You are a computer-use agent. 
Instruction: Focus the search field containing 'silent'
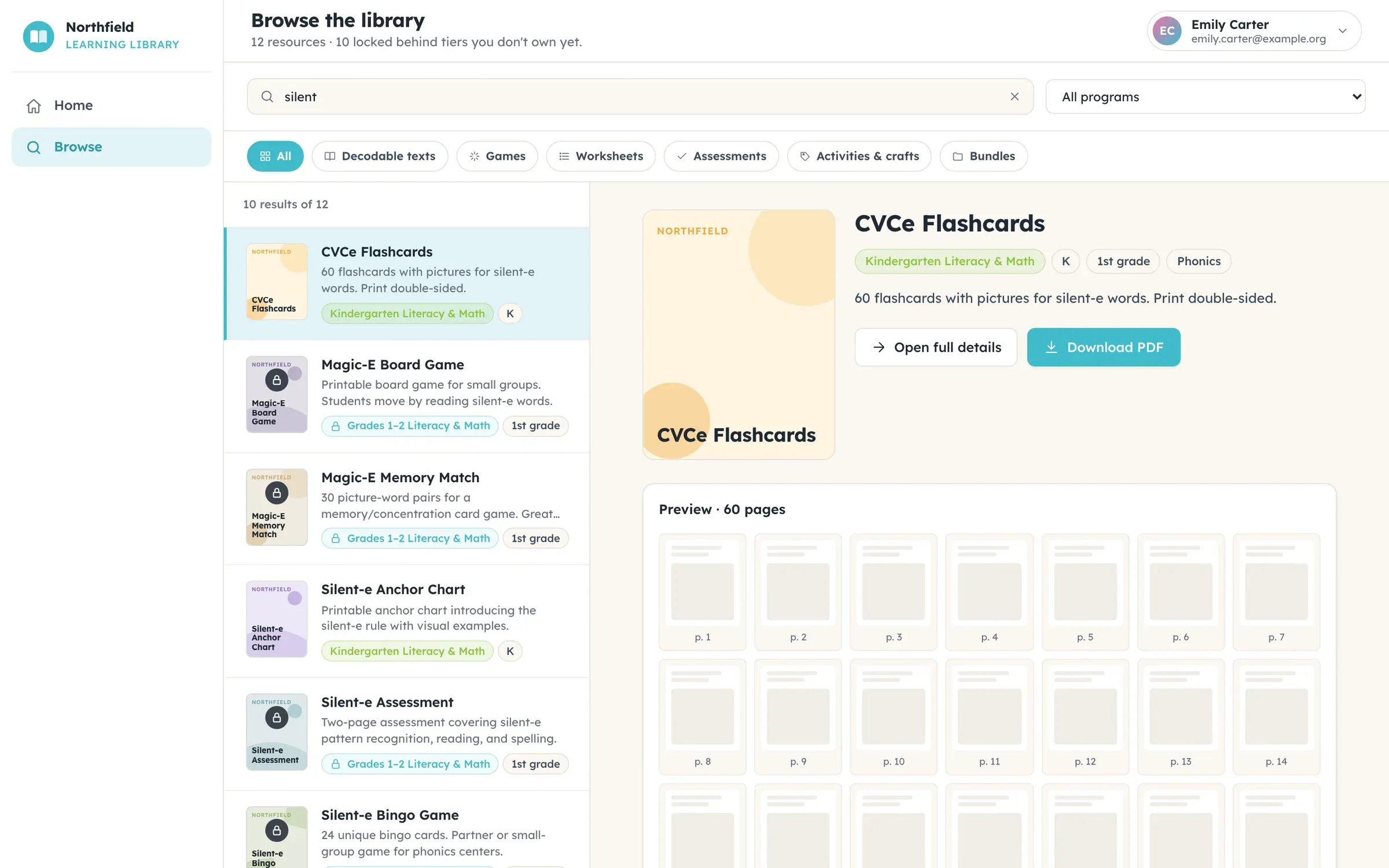[640, 97]
